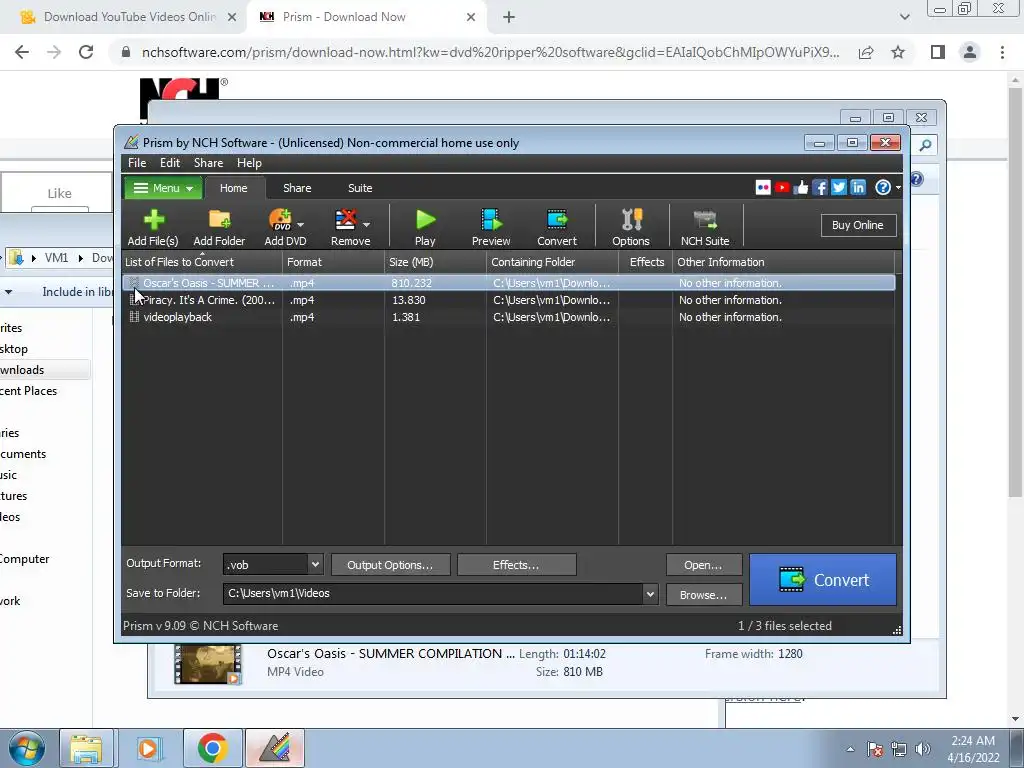Click the thumbs-up like icon
1024x768 pixels.
pos(801,188)
